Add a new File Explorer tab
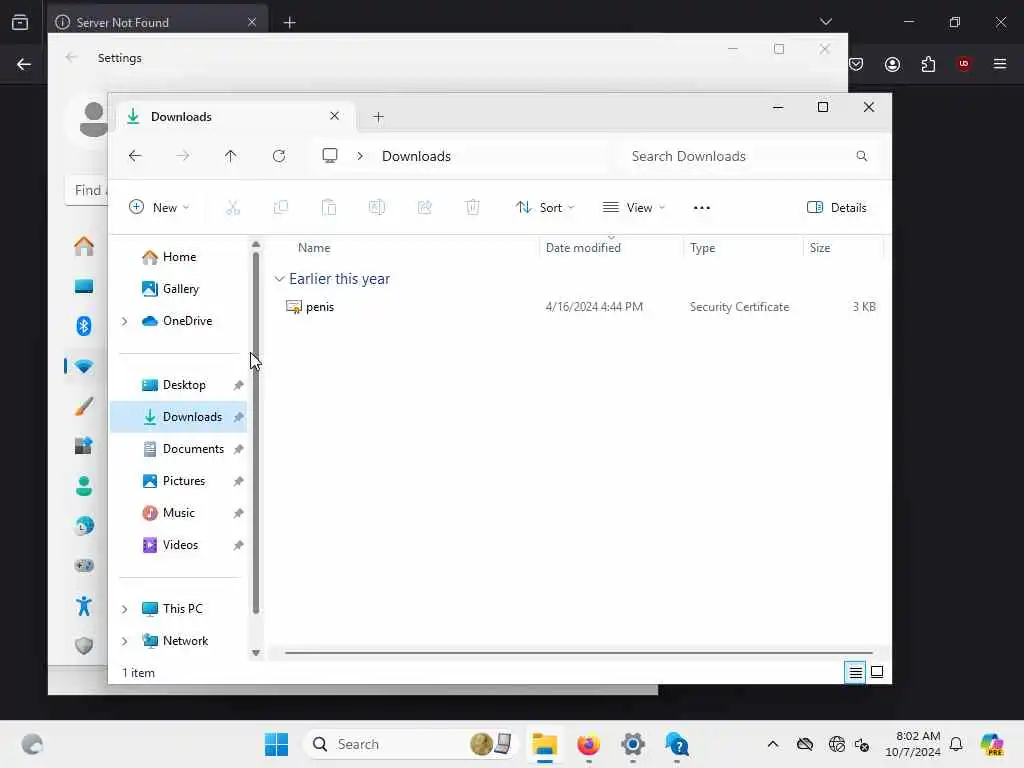Image resolution: width=1024 pixels, height=768 pixels. [378, 117]
